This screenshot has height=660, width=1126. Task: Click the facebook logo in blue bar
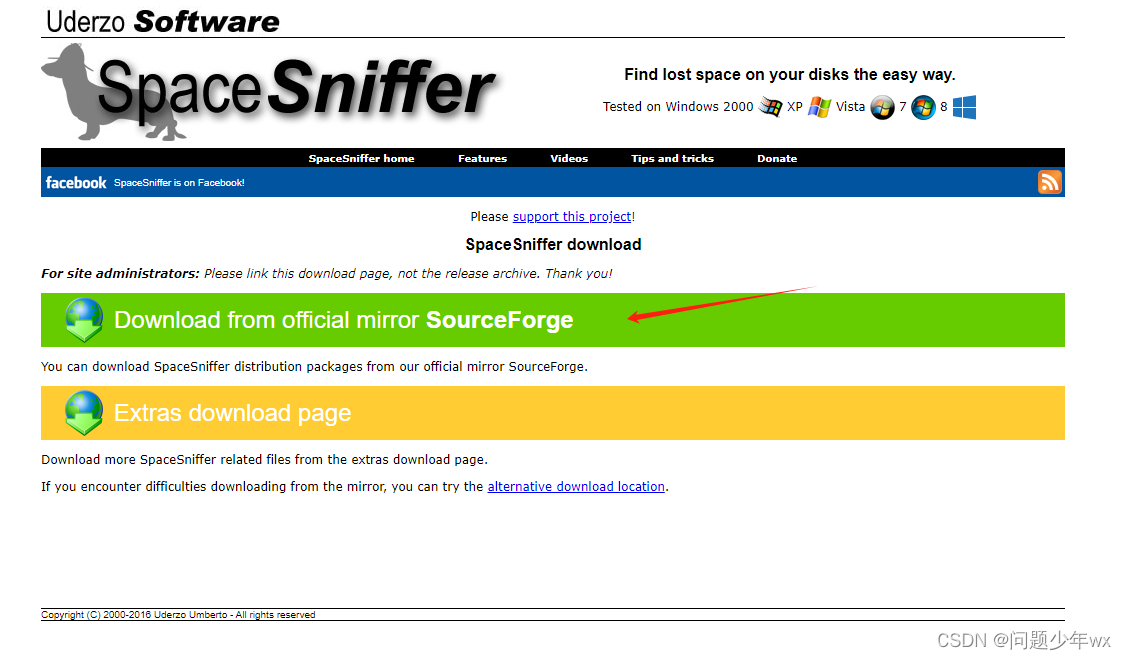(x=75, y=182)
